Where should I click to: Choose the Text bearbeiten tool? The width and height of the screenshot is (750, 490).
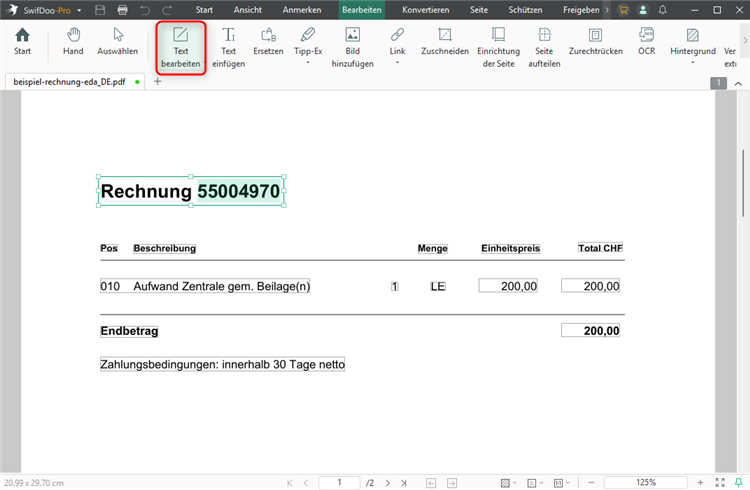[181, 47]
